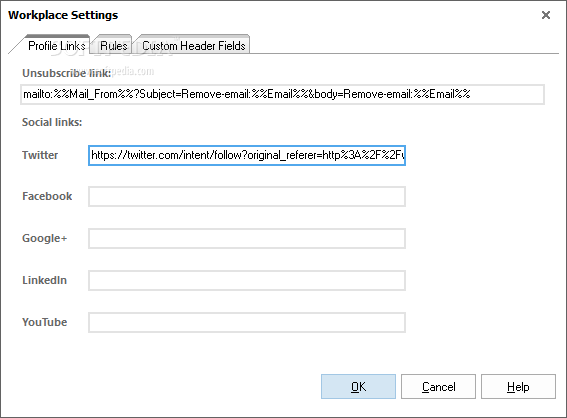567x418 pixels.
Task: Click the Facebook field label
Action: coord(47,196)
